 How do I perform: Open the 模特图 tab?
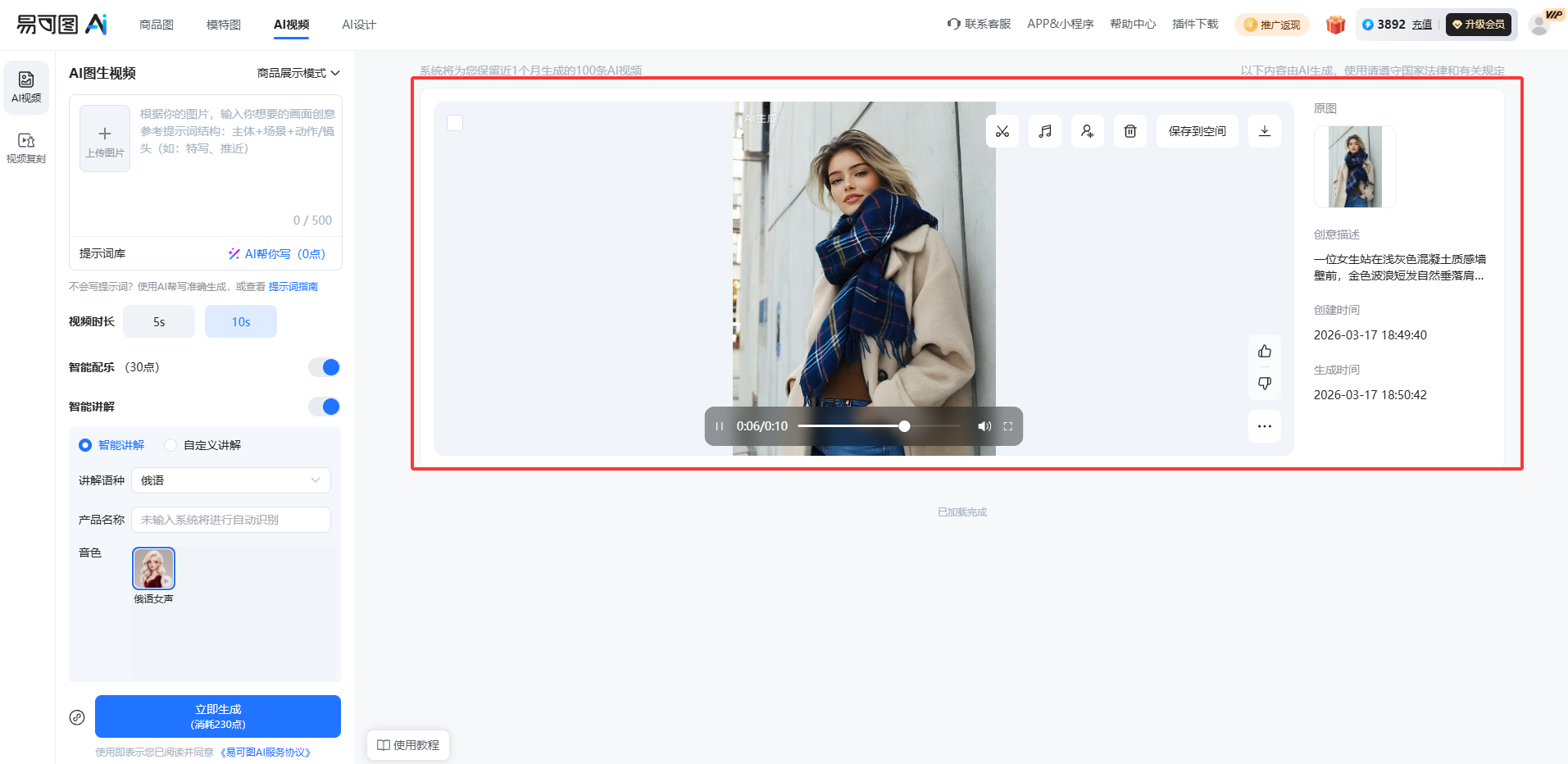point(224,25)
